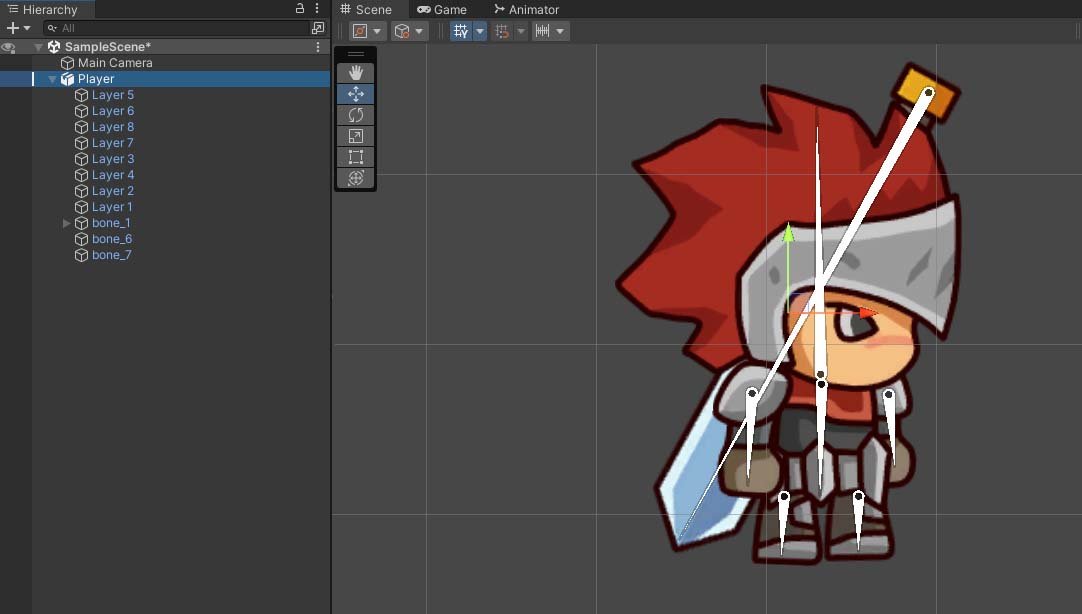Collapse the Player object children

pos(53,79)
